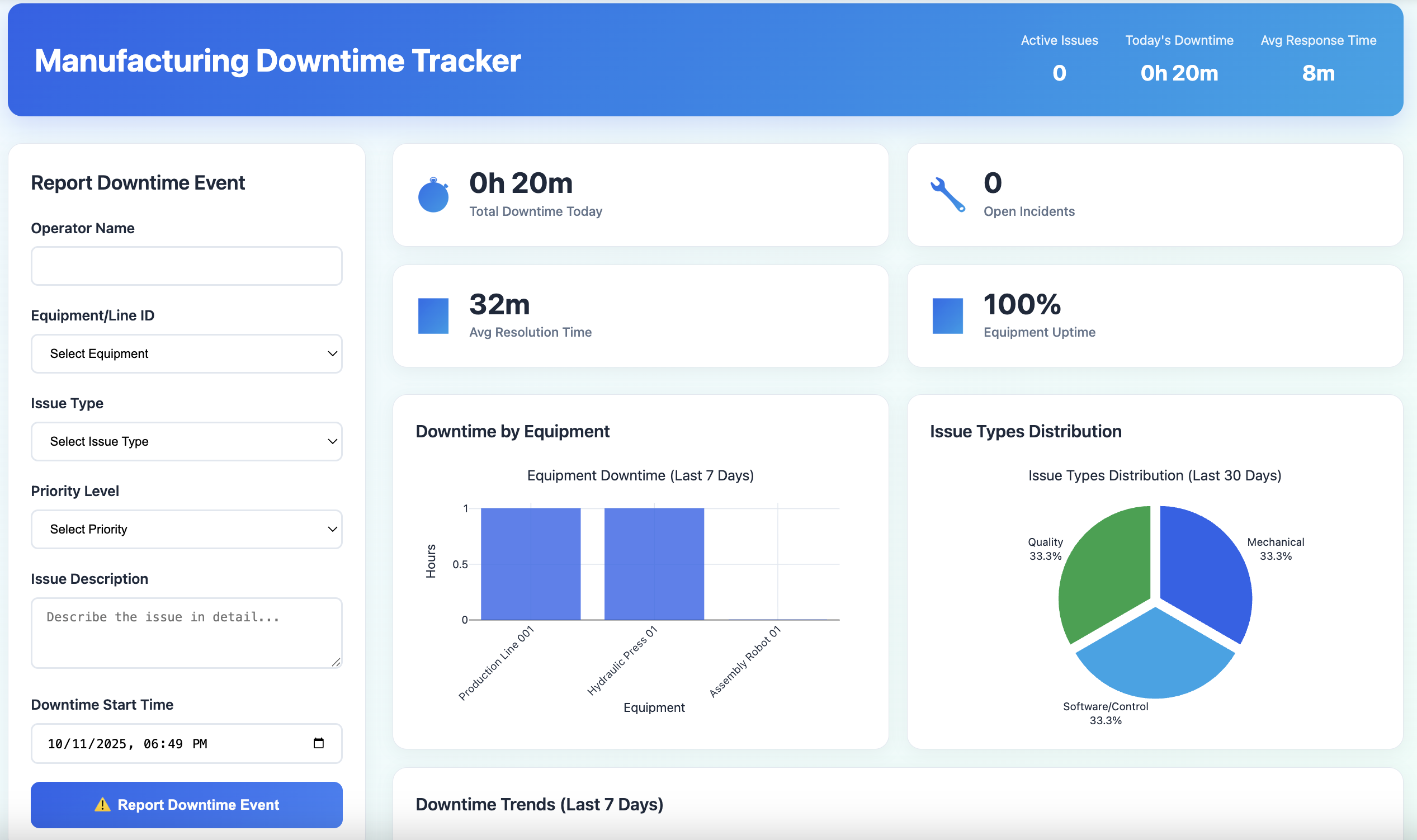The width and height of the screenshot is (1417, 840).
Task: Click the Issue Description text area
Action: point(186,633)
